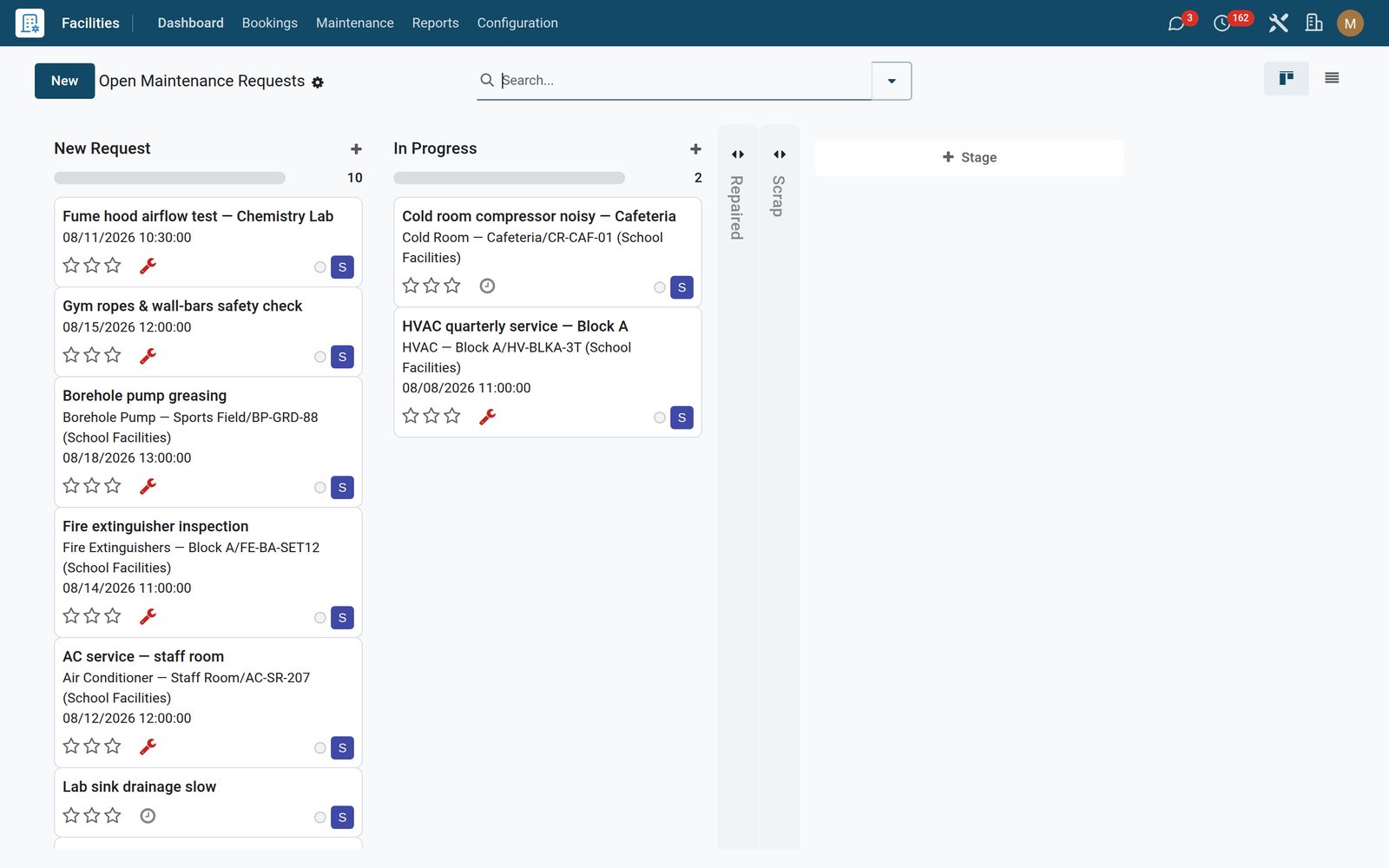Click the New Request column progress bar

(x=169, y=178)
